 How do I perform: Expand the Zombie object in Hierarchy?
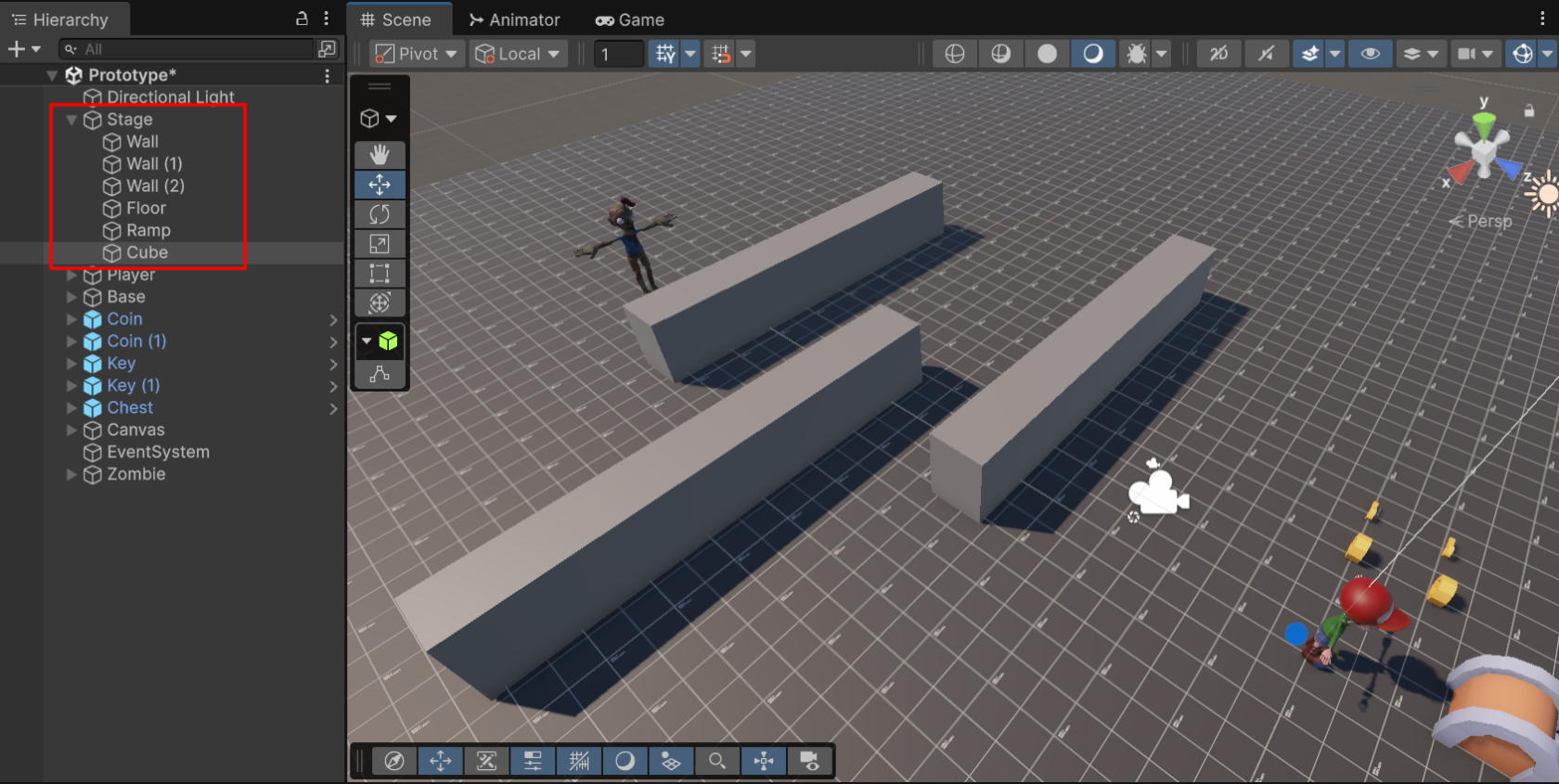coord(71,474)
